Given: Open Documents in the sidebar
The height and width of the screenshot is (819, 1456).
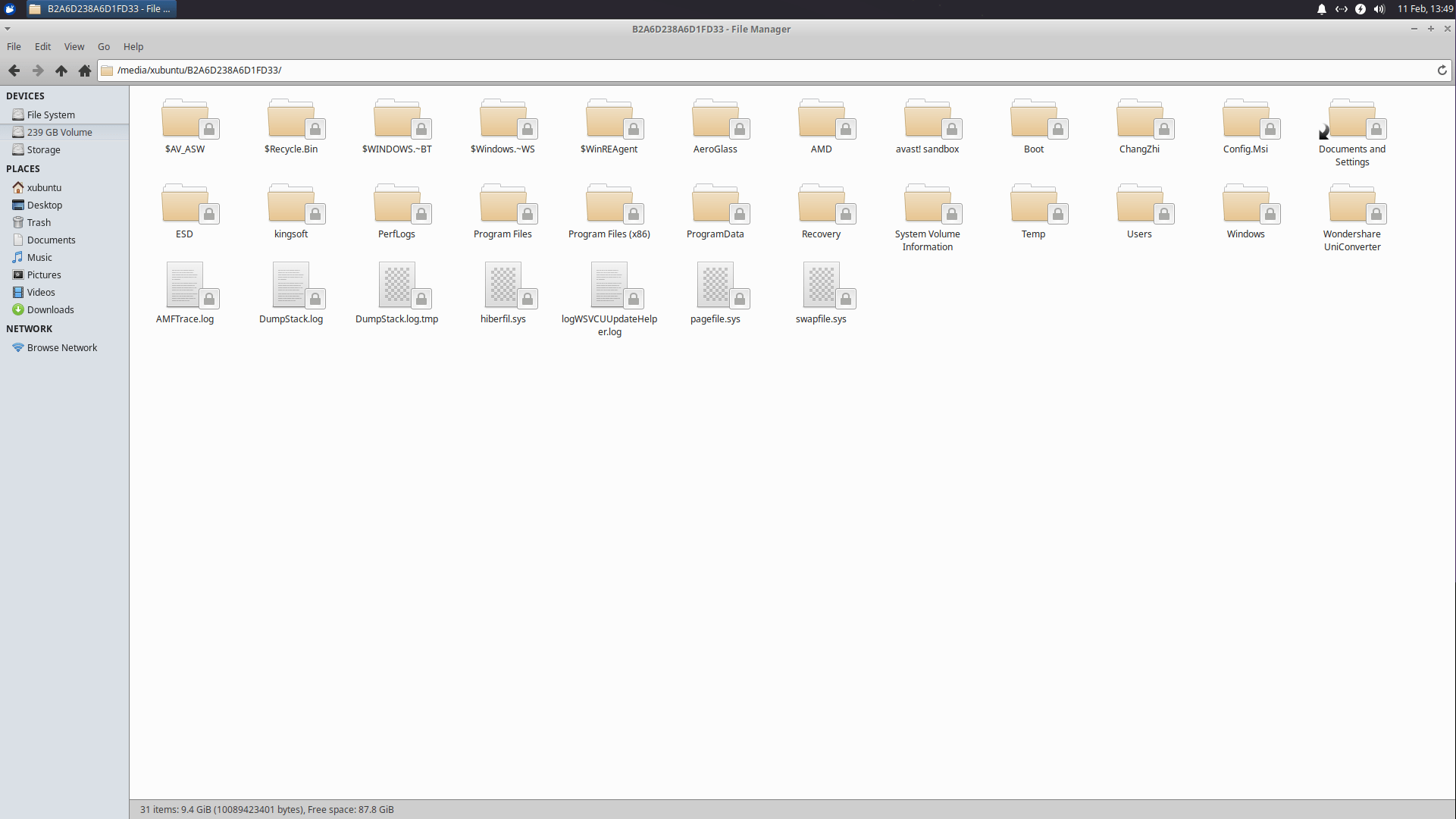Looking at the screenshot, I should pos(64,240).
